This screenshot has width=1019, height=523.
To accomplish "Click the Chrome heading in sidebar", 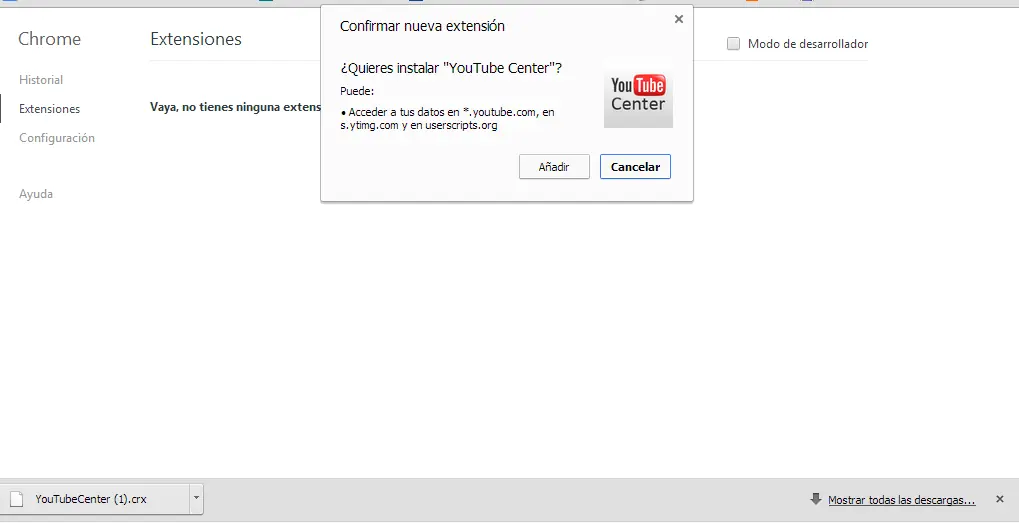I will click(49, 39).
